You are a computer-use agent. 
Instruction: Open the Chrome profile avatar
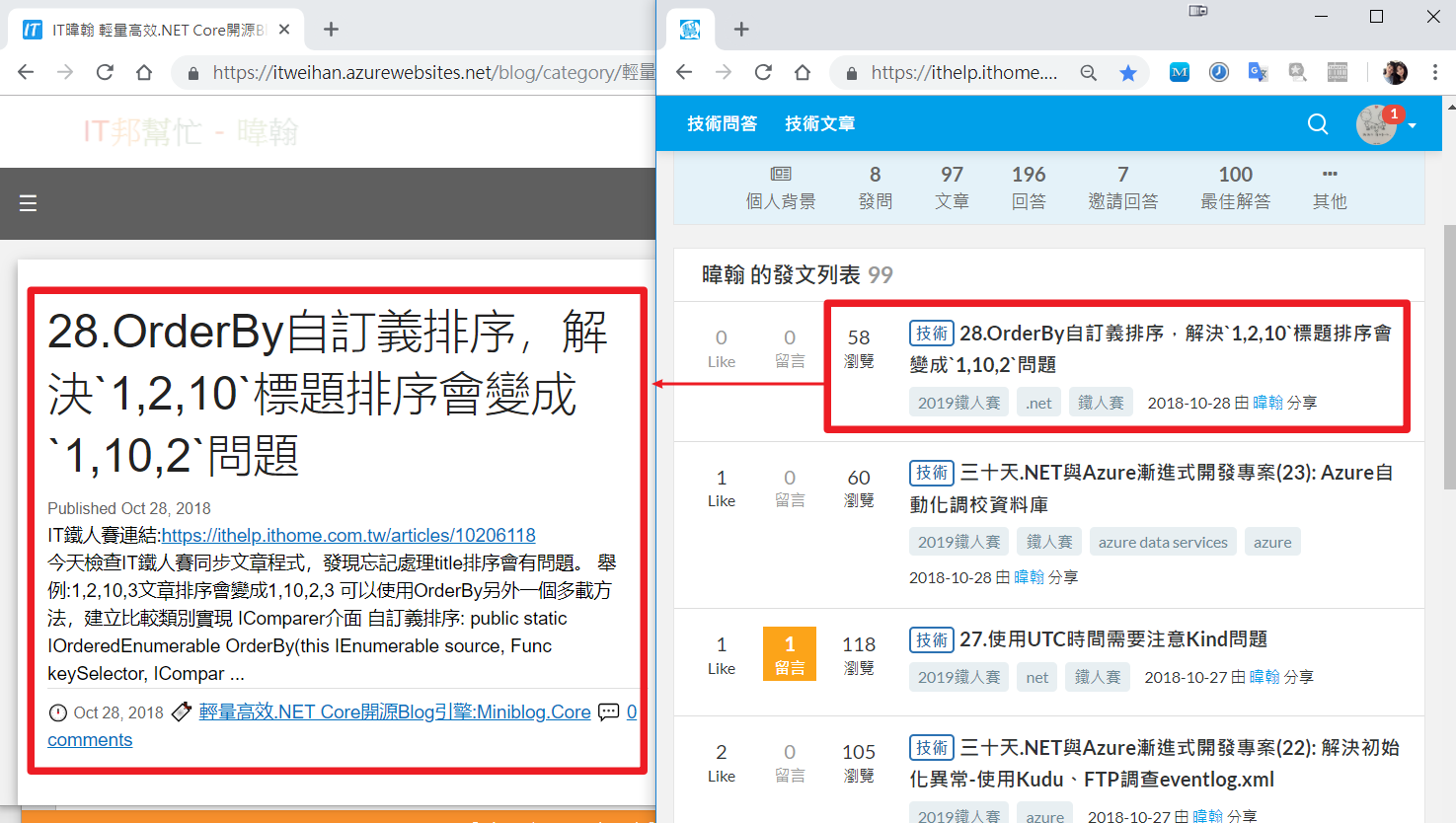[x=1396, y=72]
